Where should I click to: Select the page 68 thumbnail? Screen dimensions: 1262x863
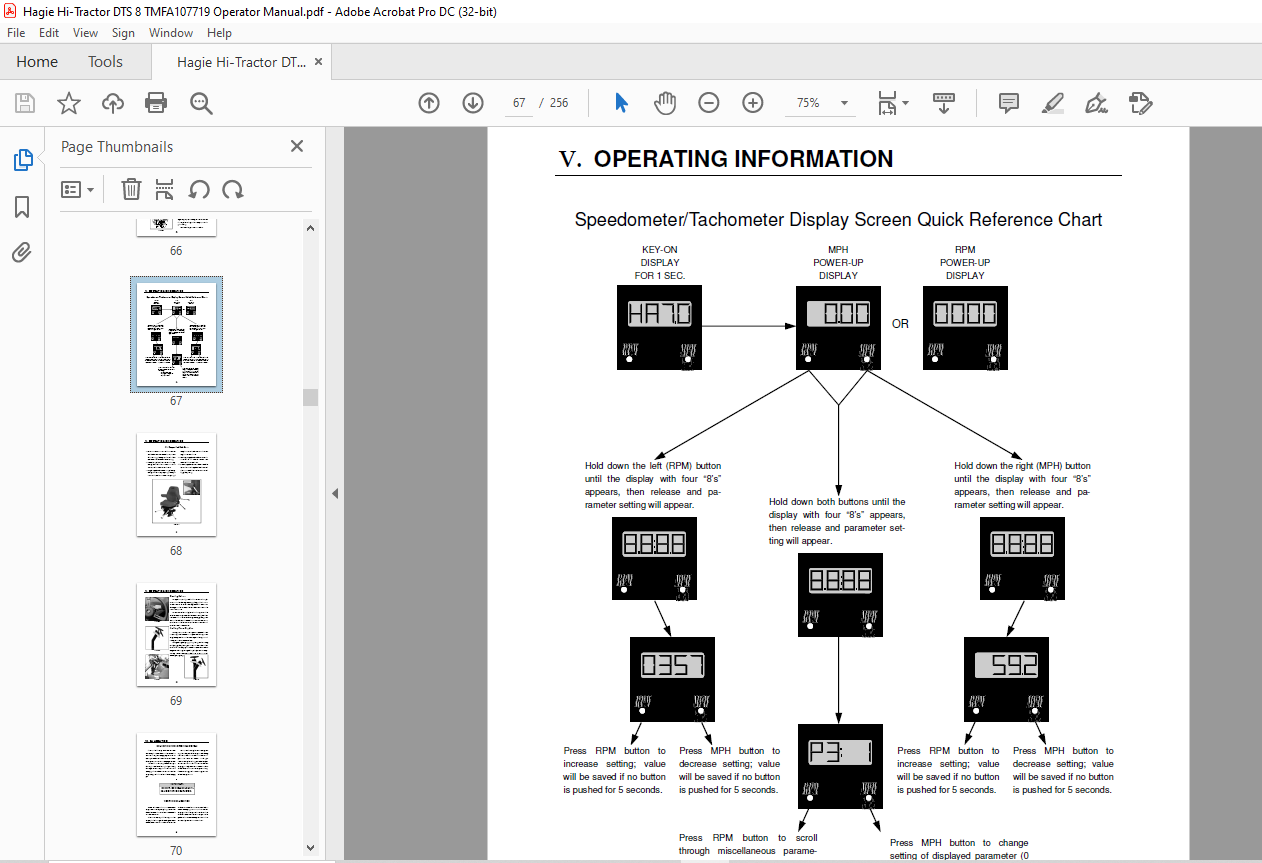(x=176, y=485)
